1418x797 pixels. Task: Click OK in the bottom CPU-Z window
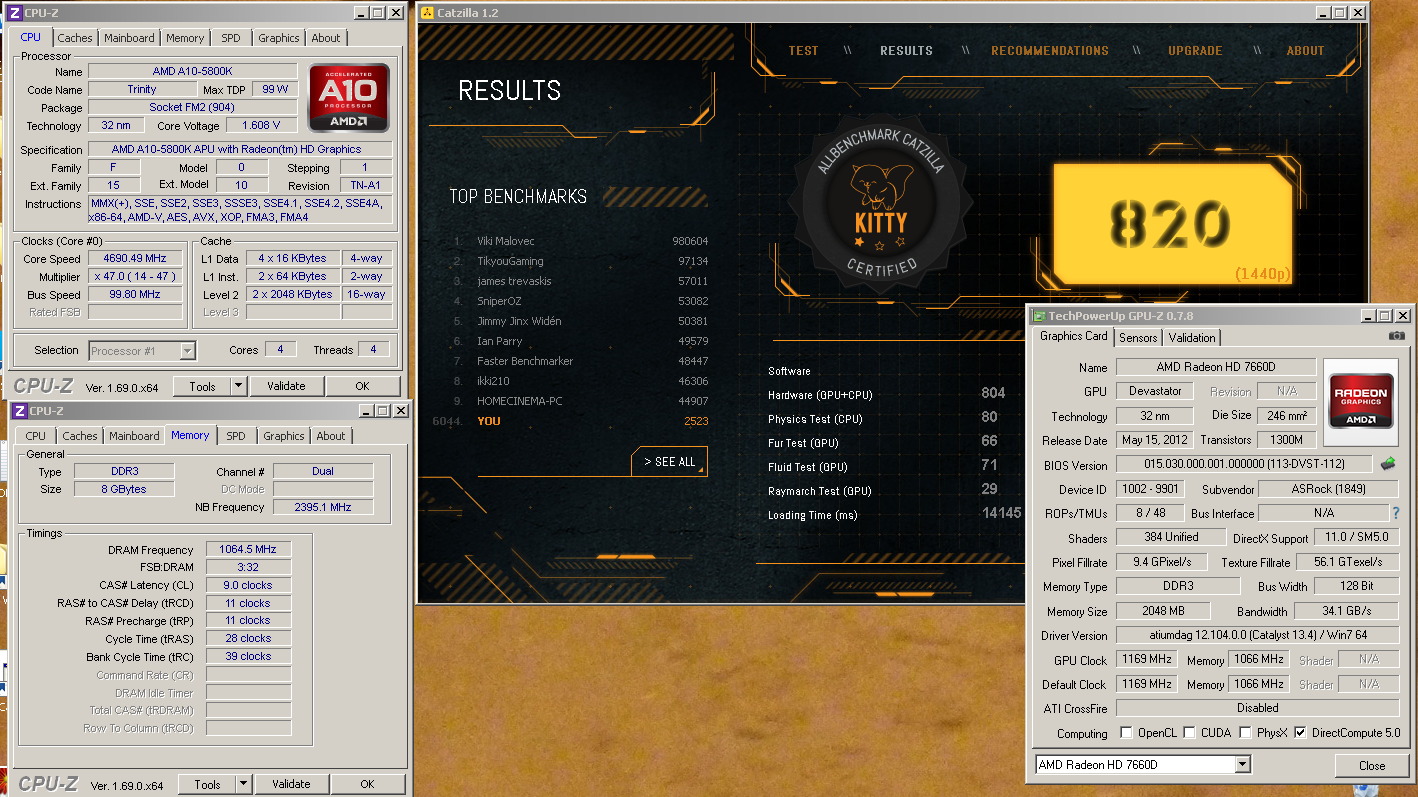tap(367, 784)
